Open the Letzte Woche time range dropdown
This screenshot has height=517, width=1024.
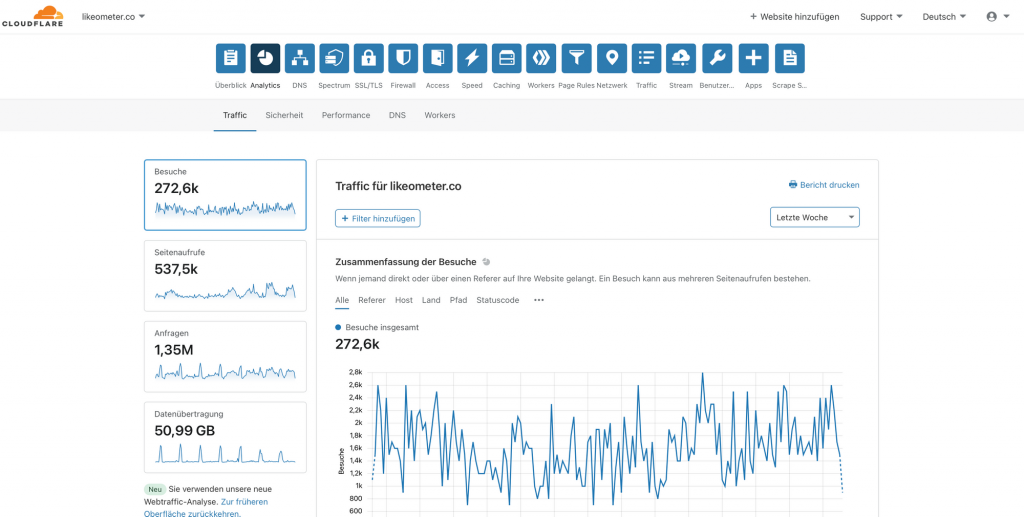(x=815, y=217)
